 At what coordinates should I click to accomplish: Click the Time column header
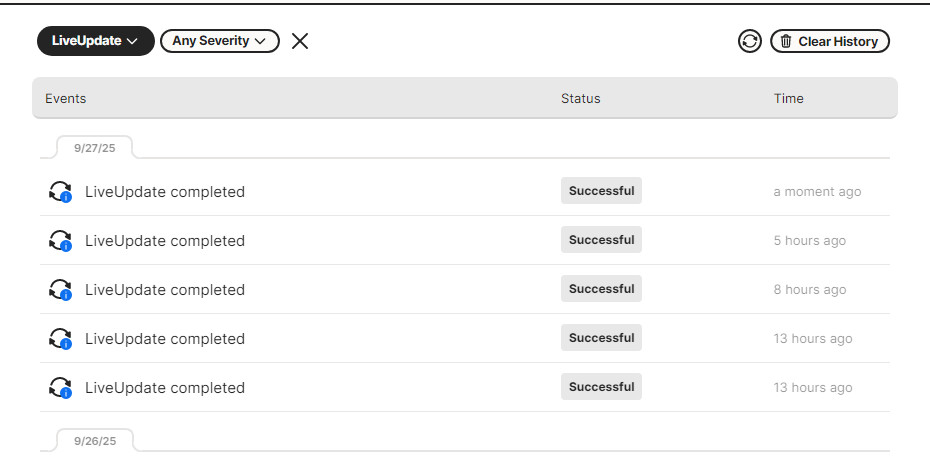[788, 99]
